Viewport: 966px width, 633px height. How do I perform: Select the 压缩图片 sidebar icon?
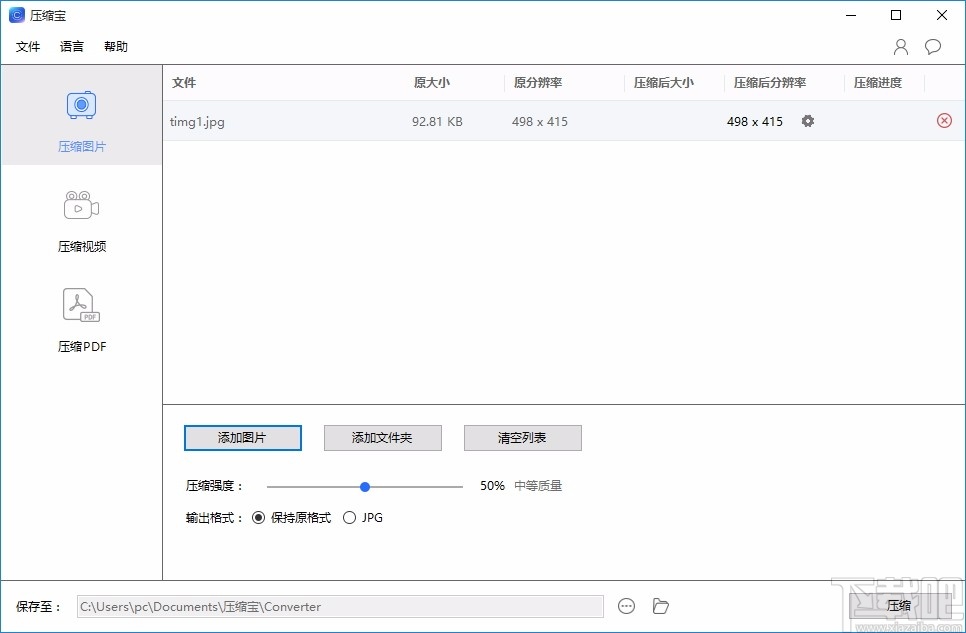tap(81, 115)
